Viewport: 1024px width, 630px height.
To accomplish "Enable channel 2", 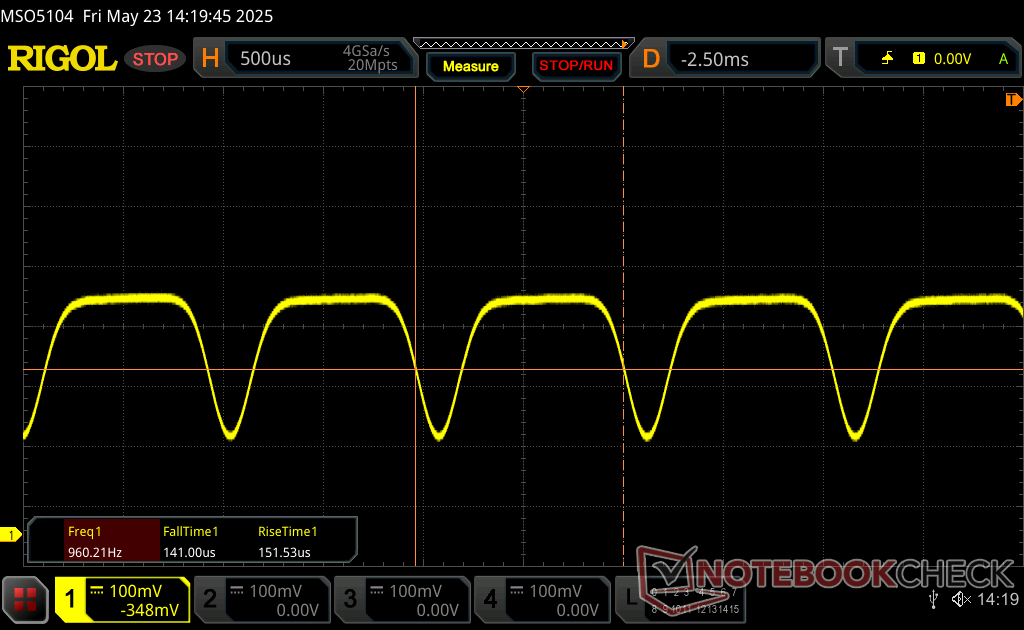I will [261, 600].
